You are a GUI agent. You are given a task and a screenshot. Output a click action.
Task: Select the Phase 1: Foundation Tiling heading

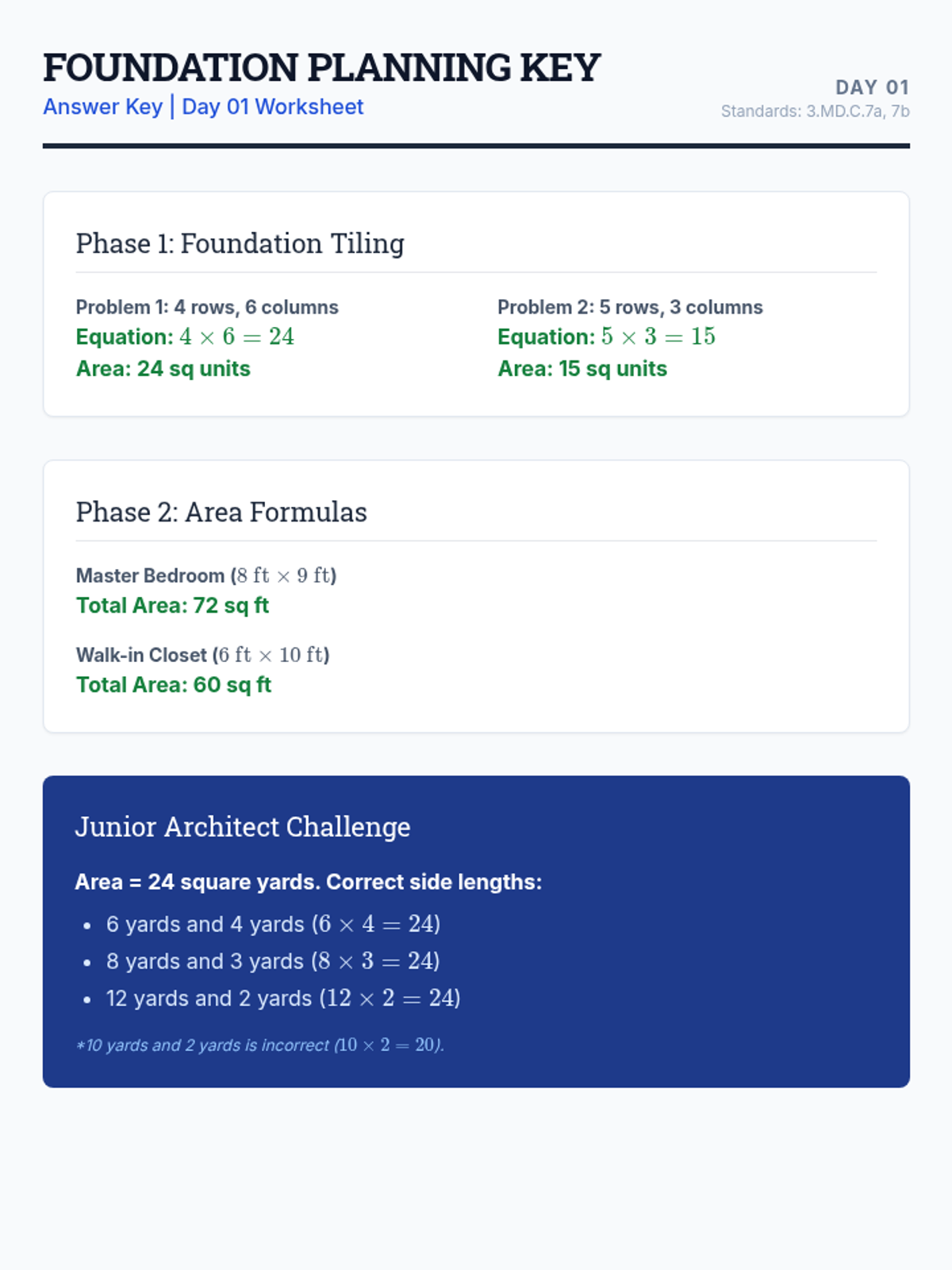(x=240, y=244)
